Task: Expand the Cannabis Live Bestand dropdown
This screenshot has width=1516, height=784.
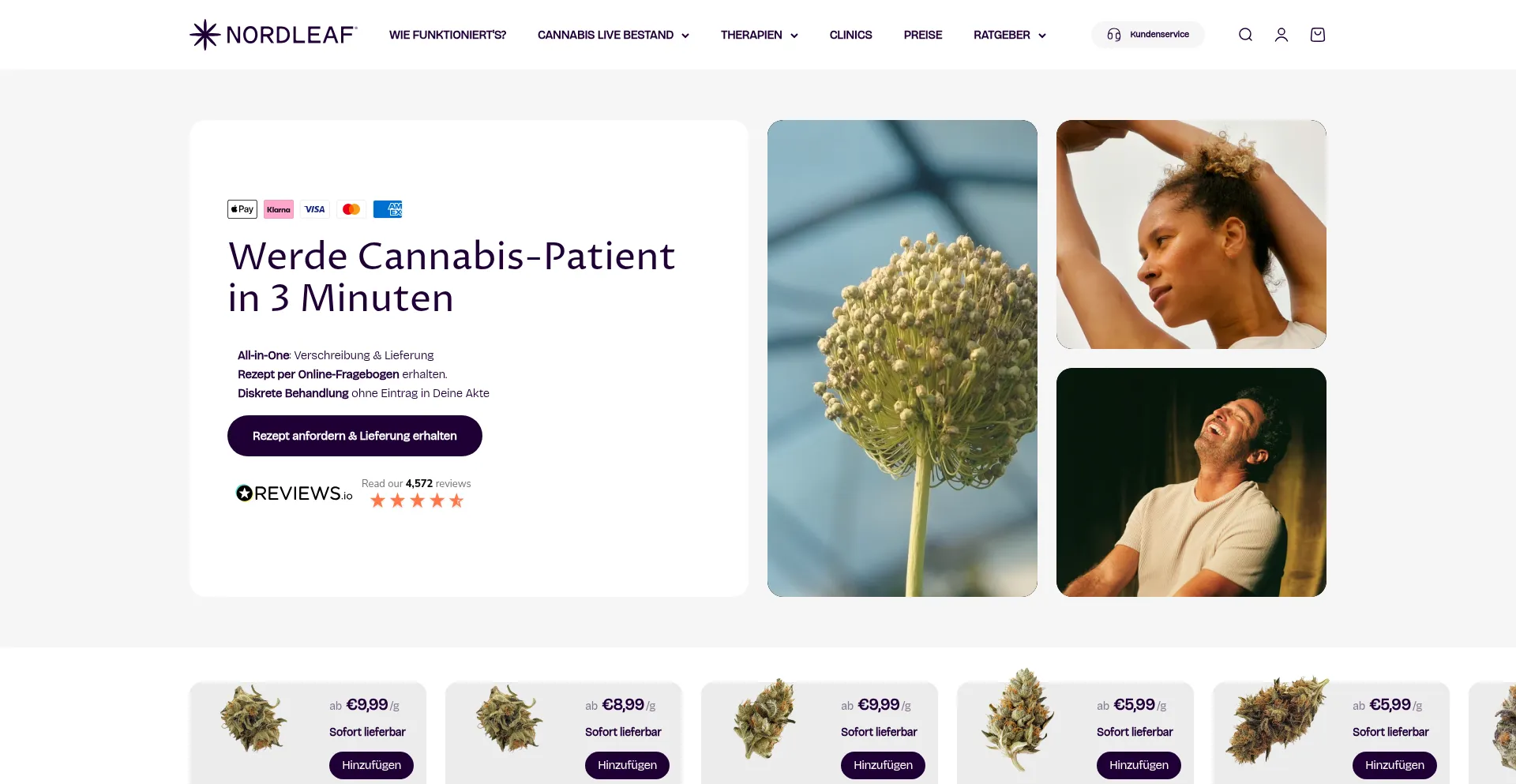Action: 614,35
